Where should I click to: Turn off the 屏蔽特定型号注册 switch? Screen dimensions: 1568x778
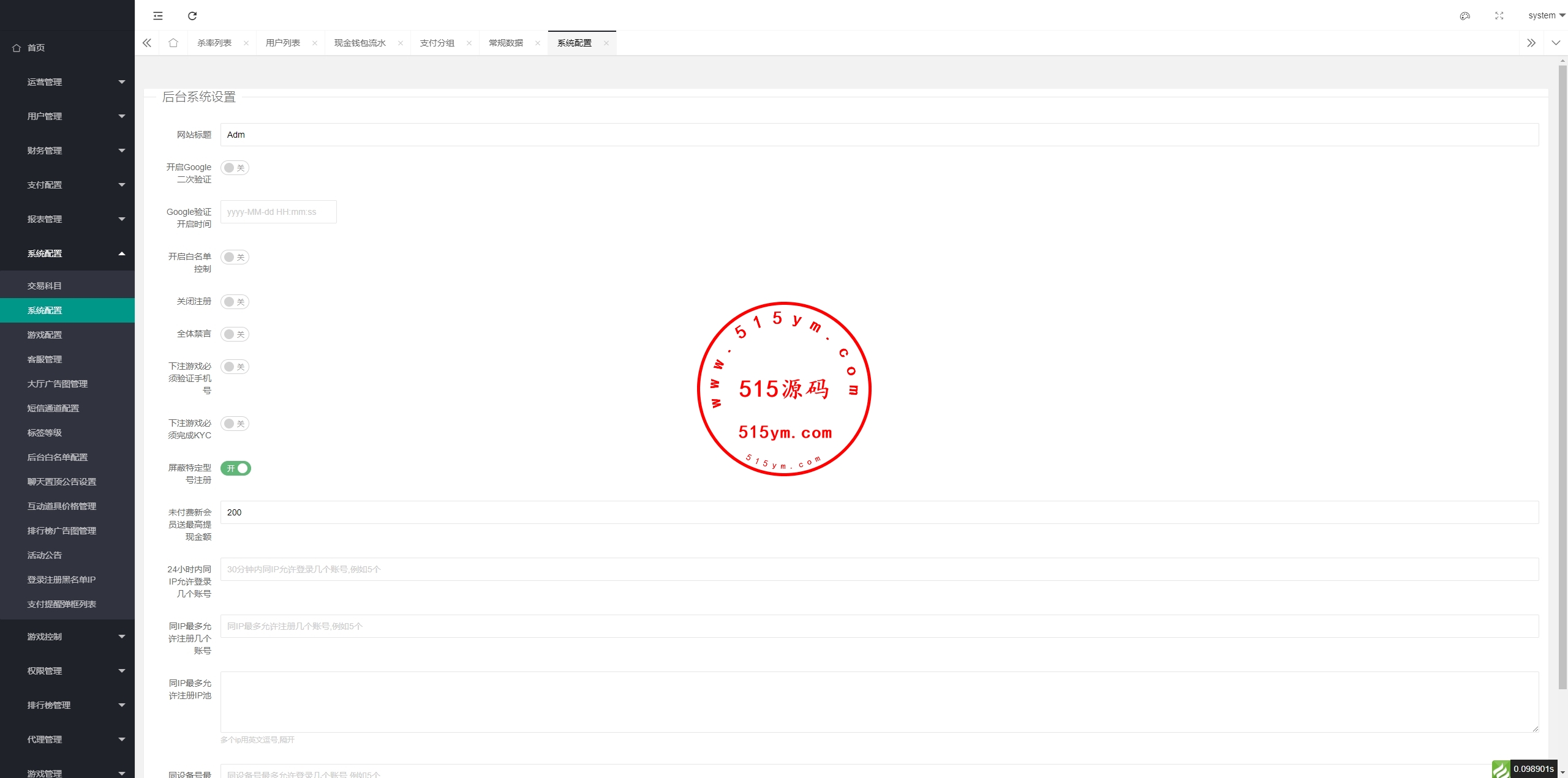(x=236, y=468)
